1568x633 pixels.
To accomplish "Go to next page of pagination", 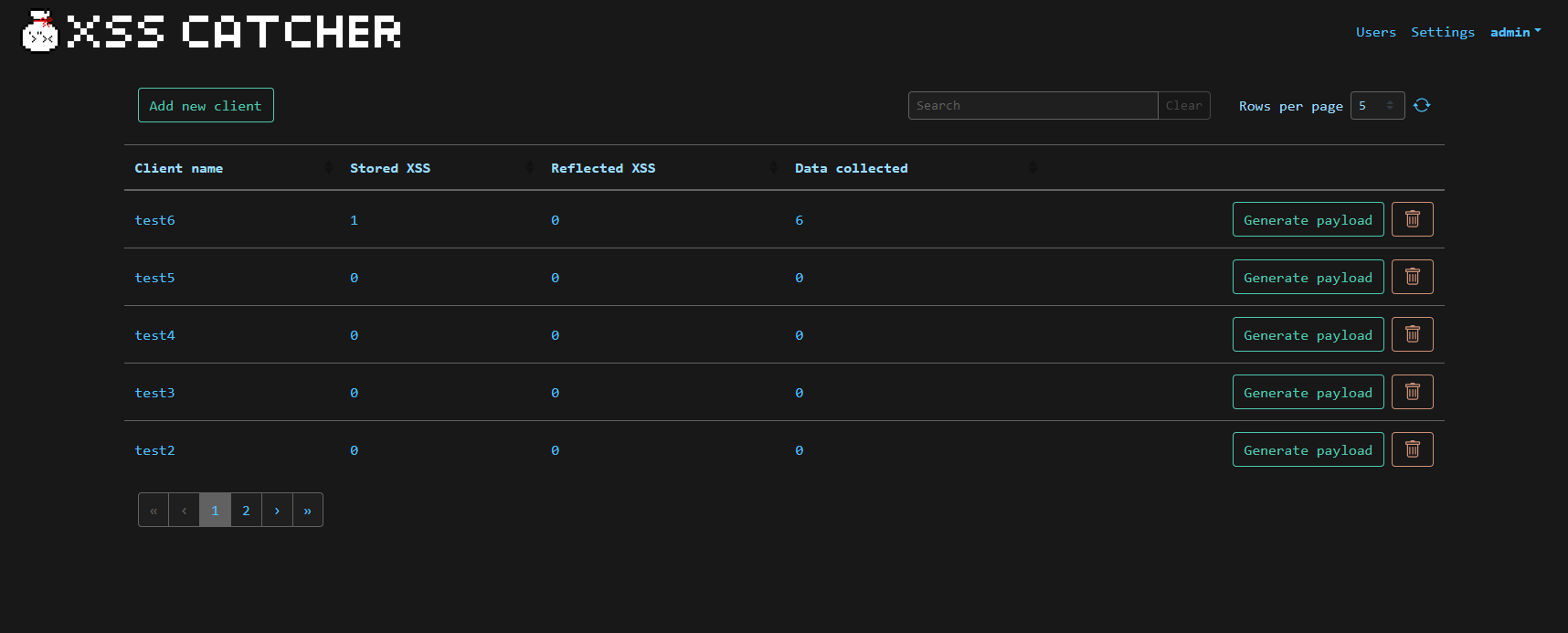I will point(277,510).
